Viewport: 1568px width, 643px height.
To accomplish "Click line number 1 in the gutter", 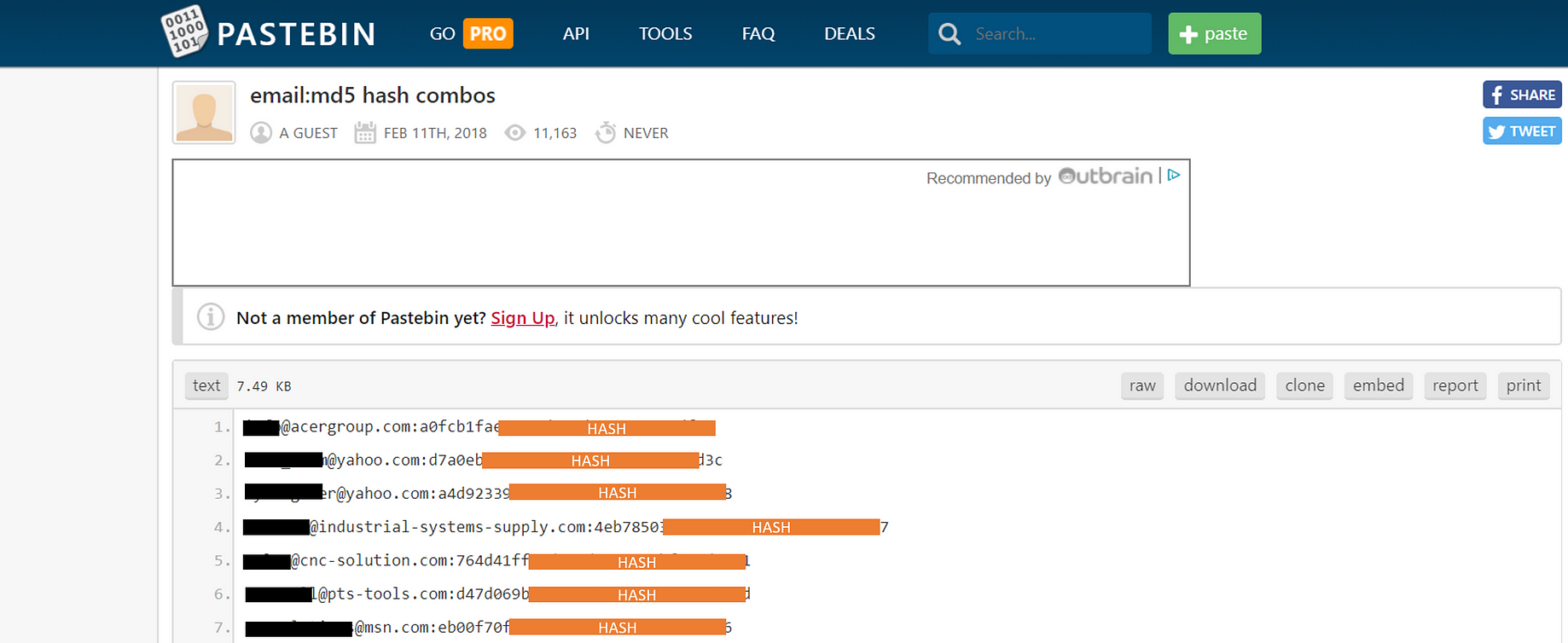I will pyautogui.click(x=222, y=427).
